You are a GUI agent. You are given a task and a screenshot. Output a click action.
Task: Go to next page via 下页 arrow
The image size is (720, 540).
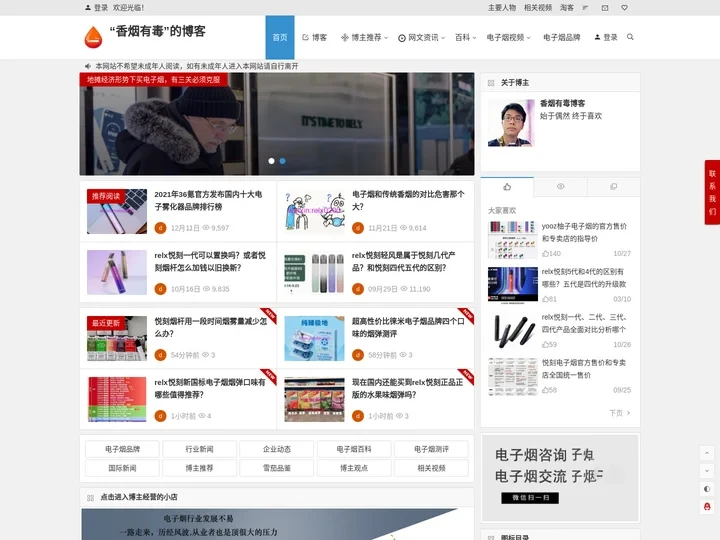pos(619,413)
